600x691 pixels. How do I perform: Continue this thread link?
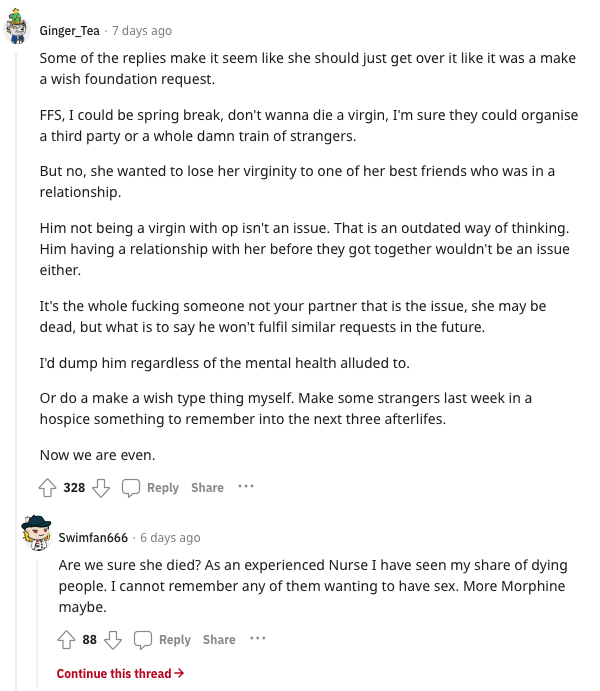point(120,673)
